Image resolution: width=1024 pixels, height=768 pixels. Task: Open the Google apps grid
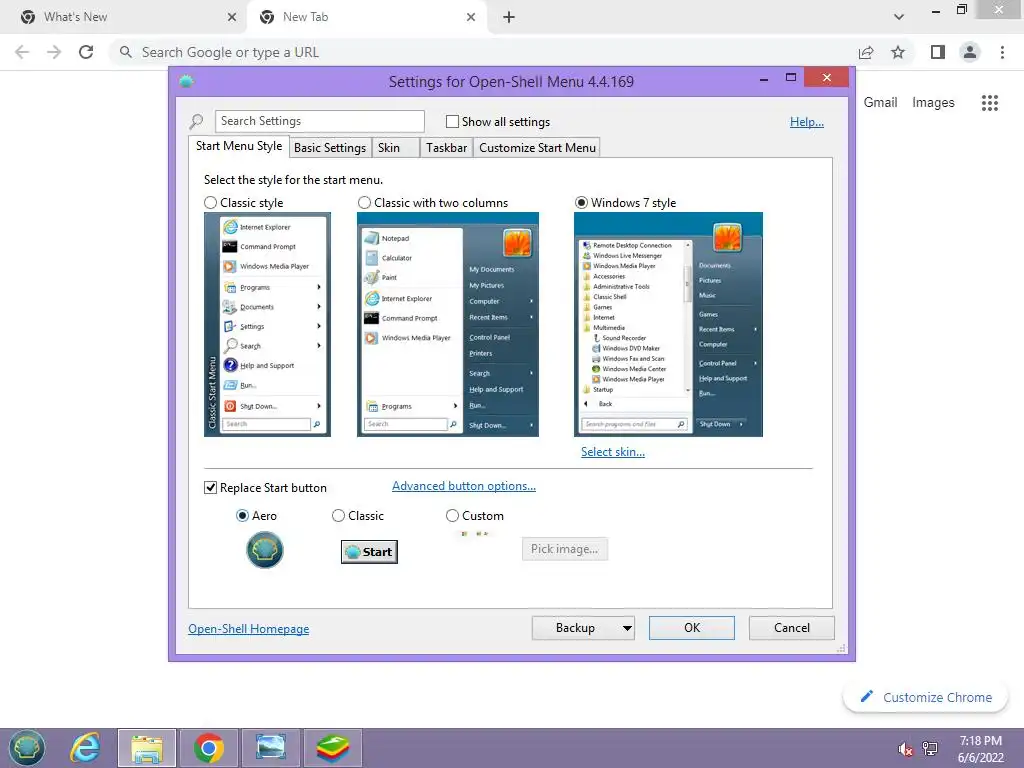click(x=989, y=103)
